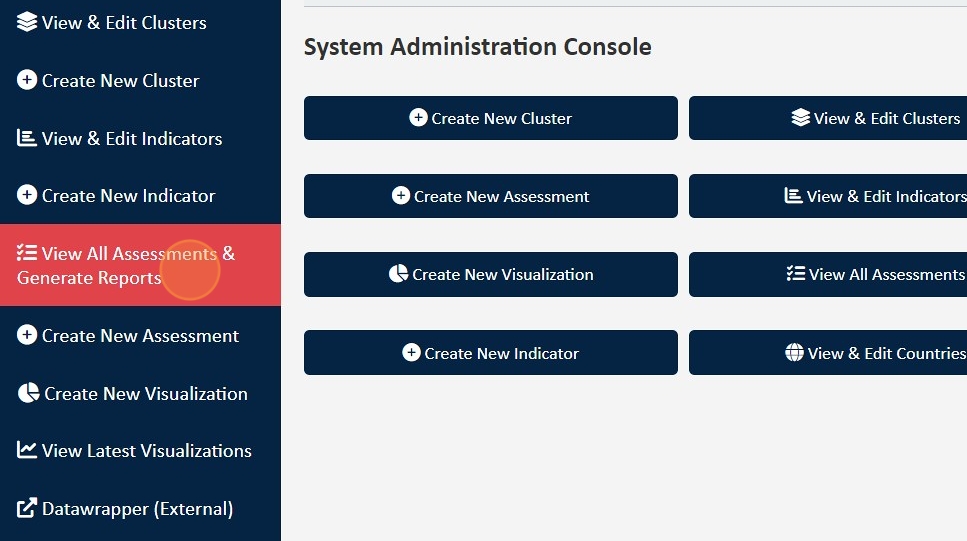Click the layers icon beside sidebar View & Edit Clusters
This screenshot has width=967, height=541.
(x=27, y=22)
